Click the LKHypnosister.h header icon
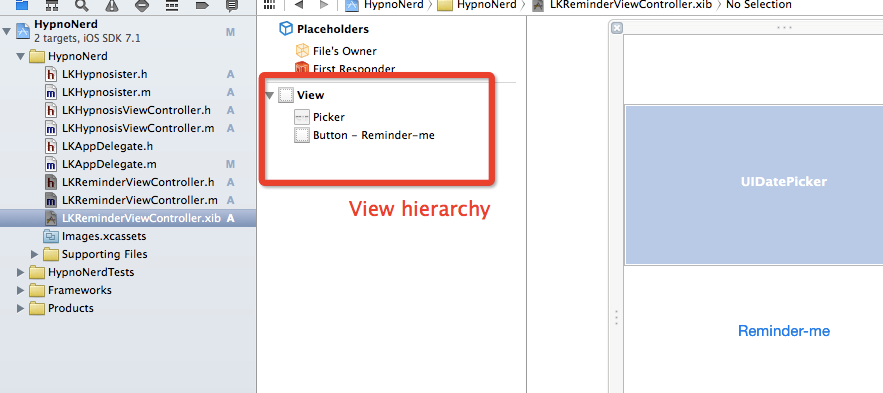 51,74
